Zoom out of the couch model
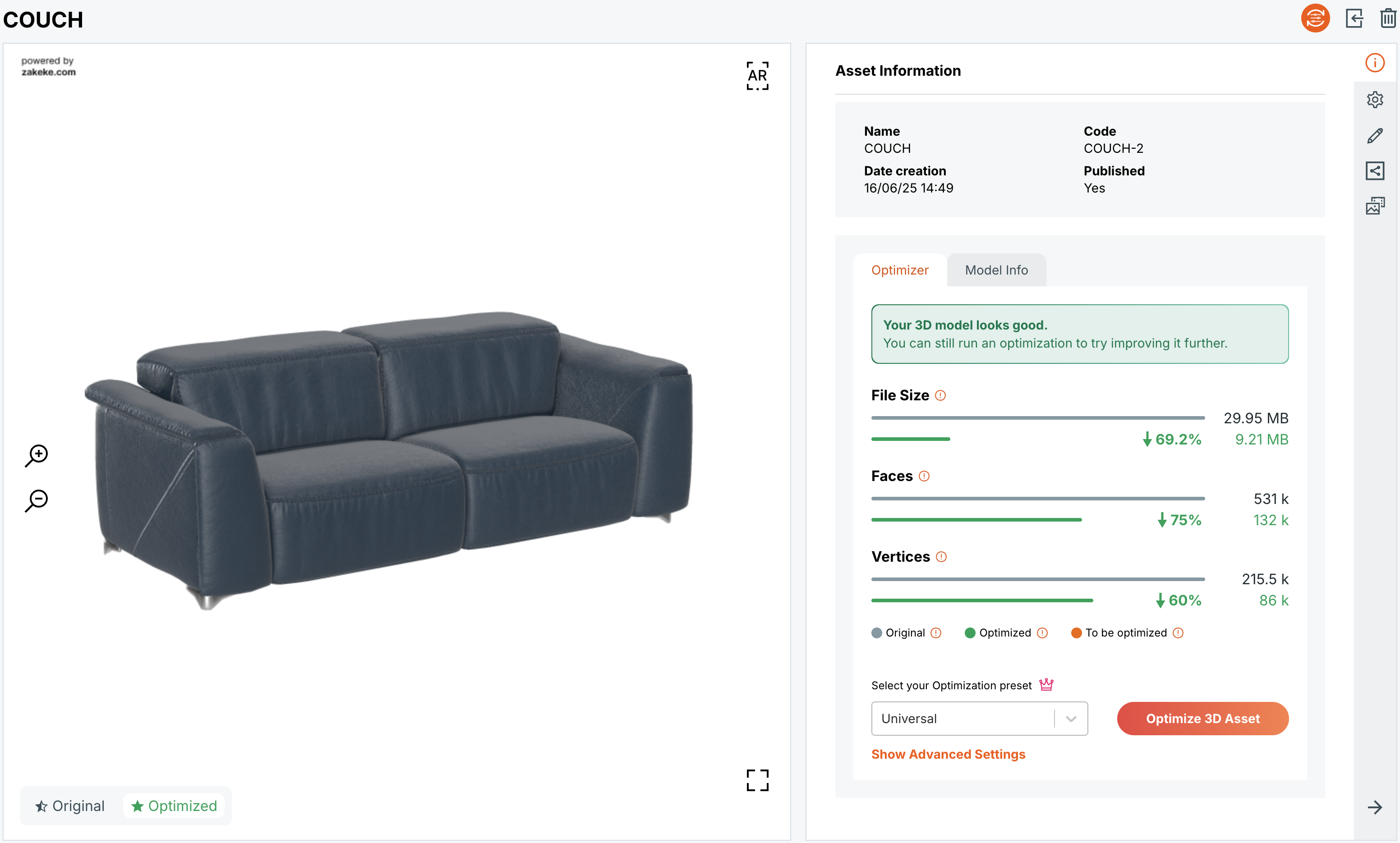The image size is (1400, 843). click(x=37, y=501)
